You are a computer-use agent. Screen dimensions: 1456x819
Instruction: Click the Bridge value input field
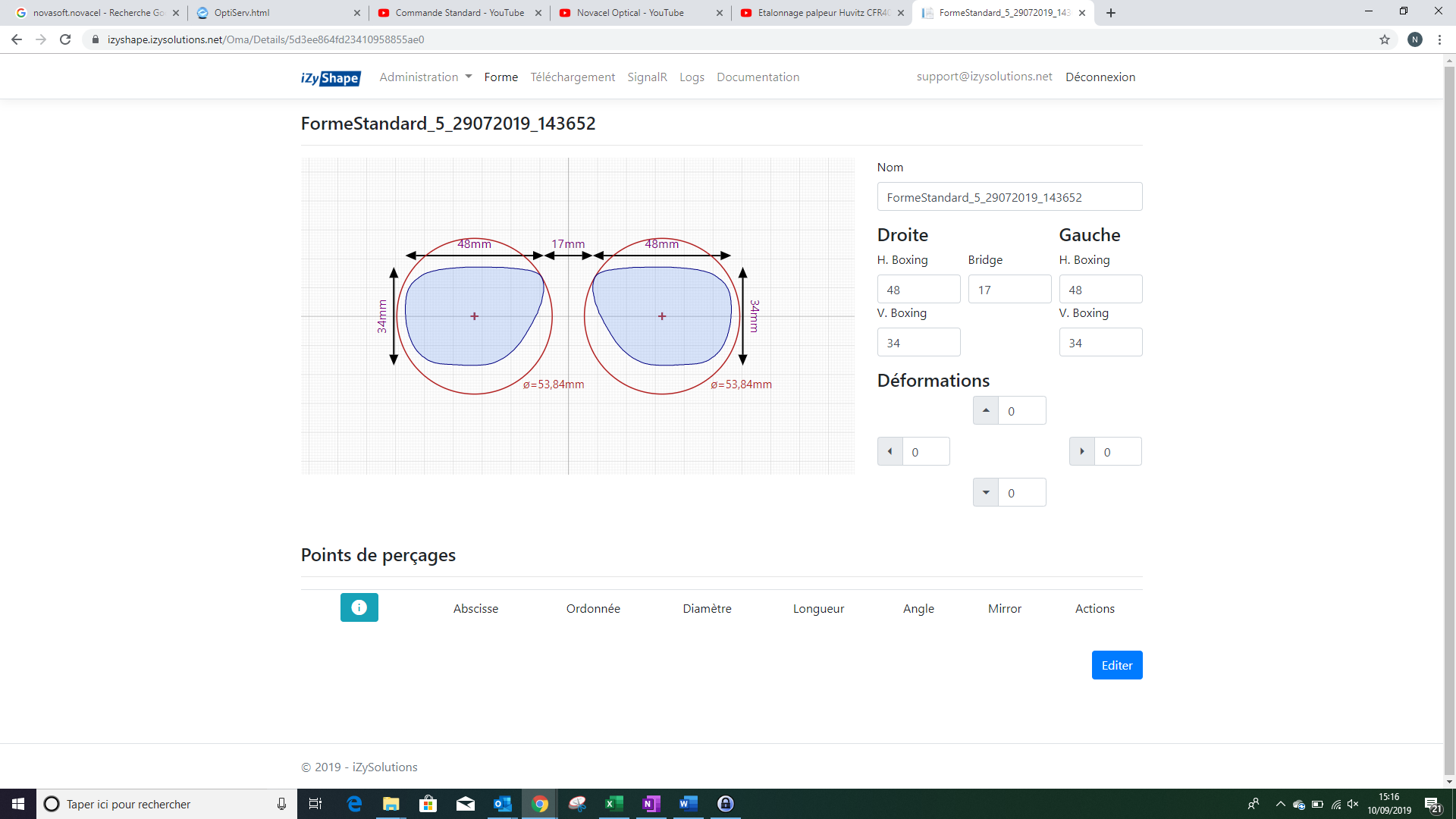[1009, 289]
